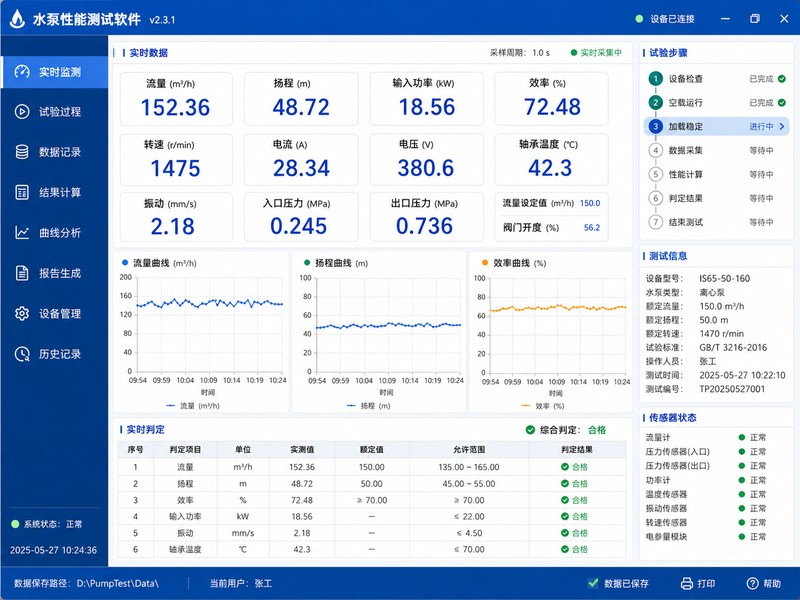The width and height of the screenshot is (800, 600).
Task: Select the 加载稳定 step in progress
Action: tap(716, 127)
